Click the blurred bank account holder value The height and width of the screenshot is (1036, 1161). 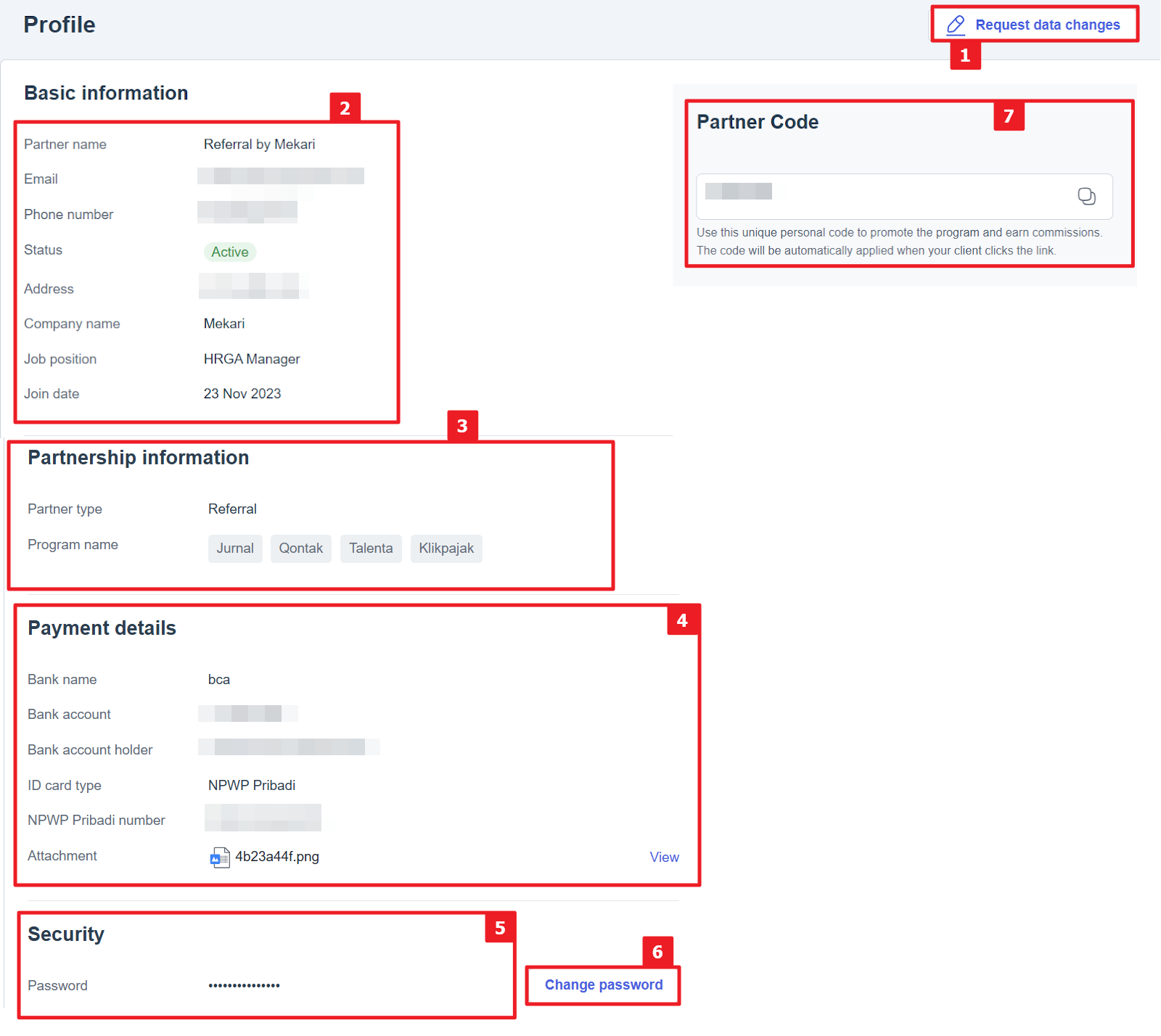(x=288, y=747)
